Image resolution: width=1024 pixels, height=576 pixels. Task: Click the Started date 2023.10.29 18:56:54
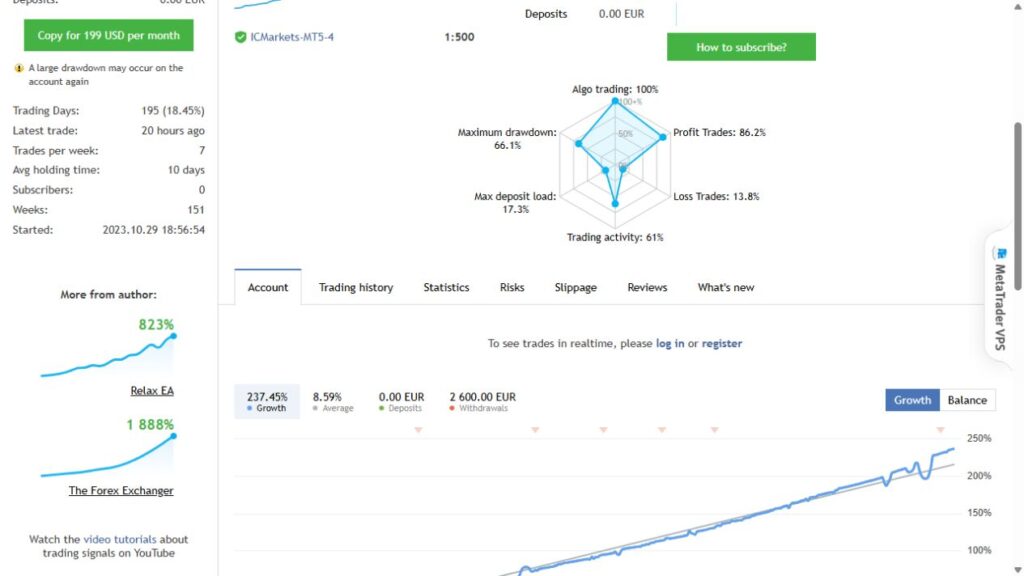point(153,230)
